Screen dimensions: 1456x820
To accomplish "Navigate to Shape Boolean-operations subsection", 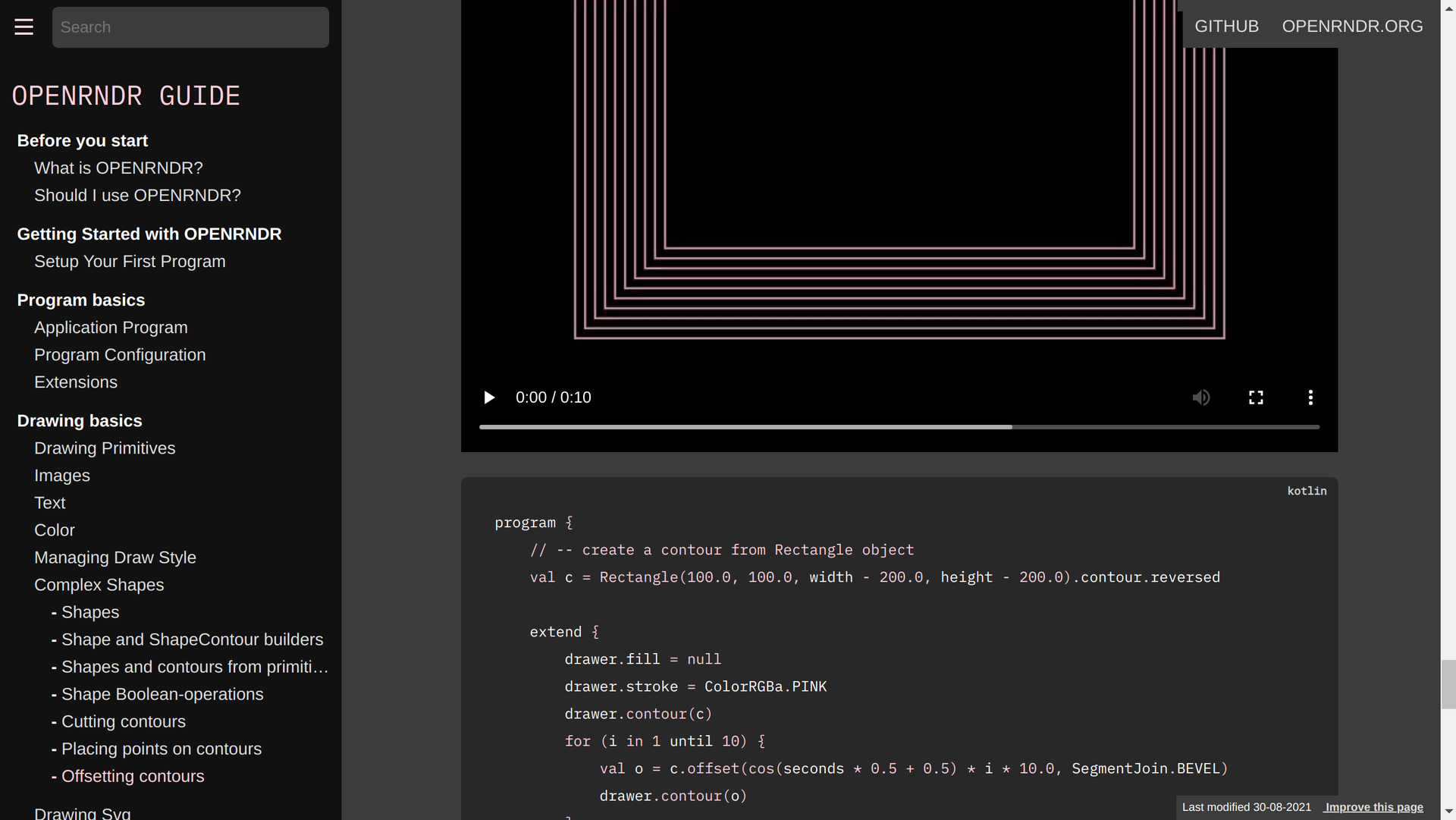I will 162,694.
